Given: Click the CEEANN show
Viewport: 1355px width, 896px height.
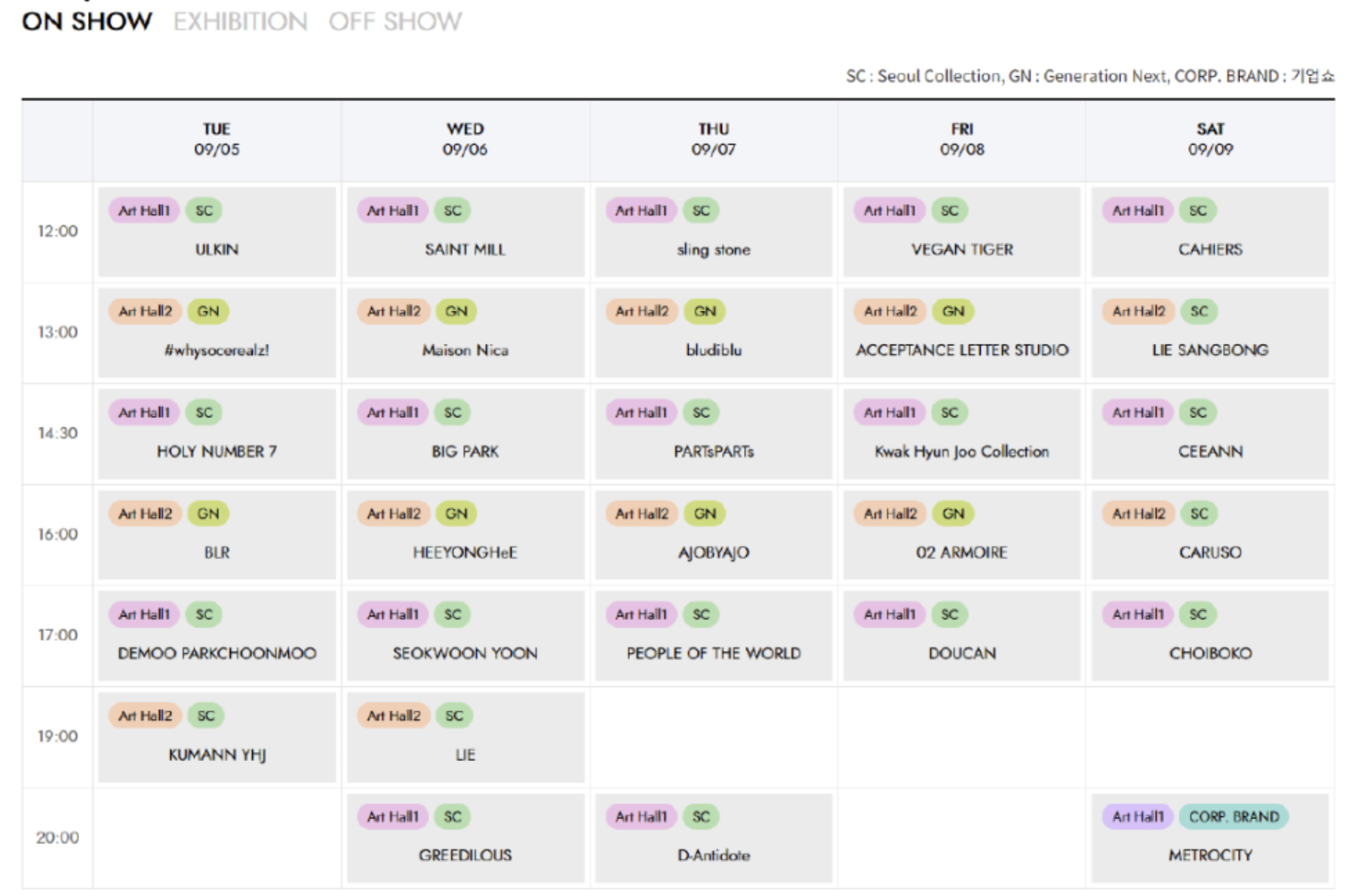Looking at the screenshot, I should click(1209, 434).
